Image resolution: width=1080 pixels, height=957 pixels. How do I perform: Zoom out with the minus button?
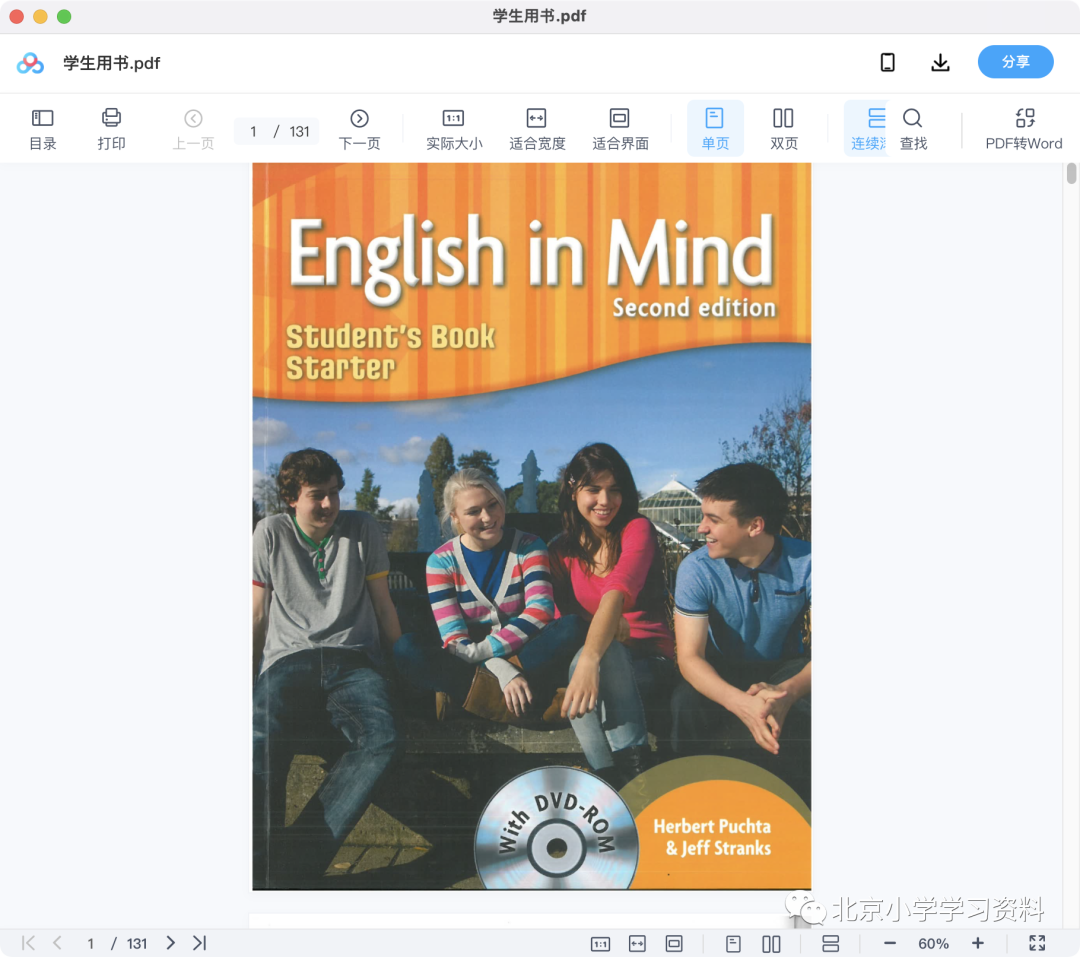[x=890, y=943]
